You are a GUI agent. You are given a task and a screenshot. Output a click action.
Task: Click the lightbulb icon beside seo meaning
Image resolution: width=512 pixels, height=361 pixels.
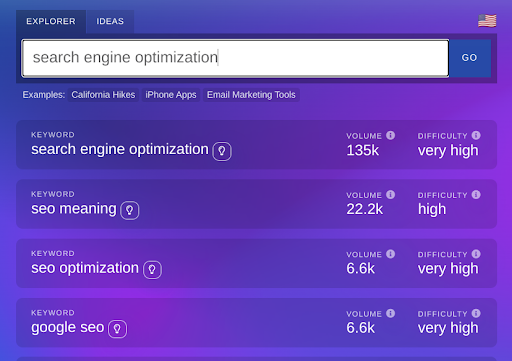coord(130,210)
